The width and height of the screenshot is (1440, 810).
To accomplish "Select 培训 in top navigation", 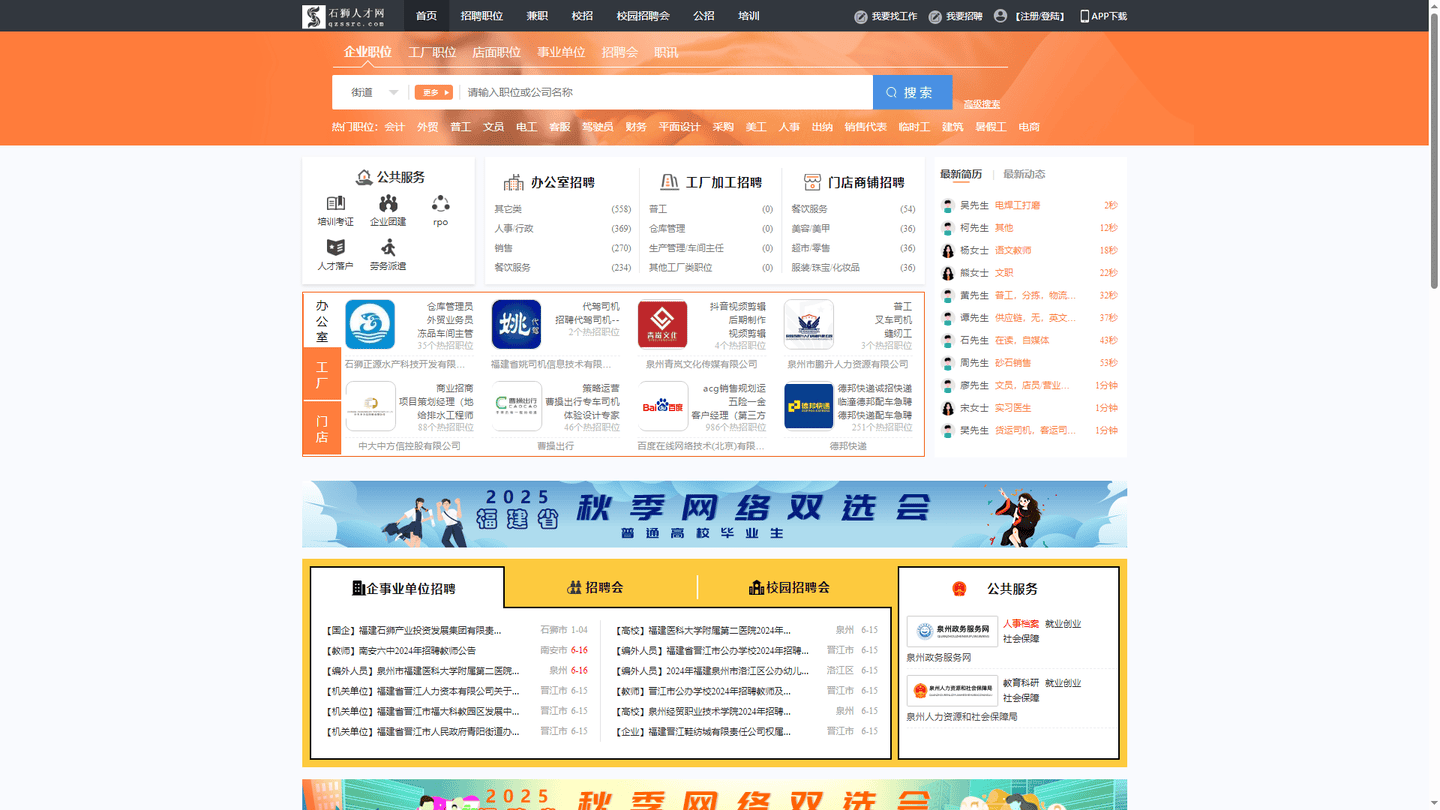I will pos(749,16).
